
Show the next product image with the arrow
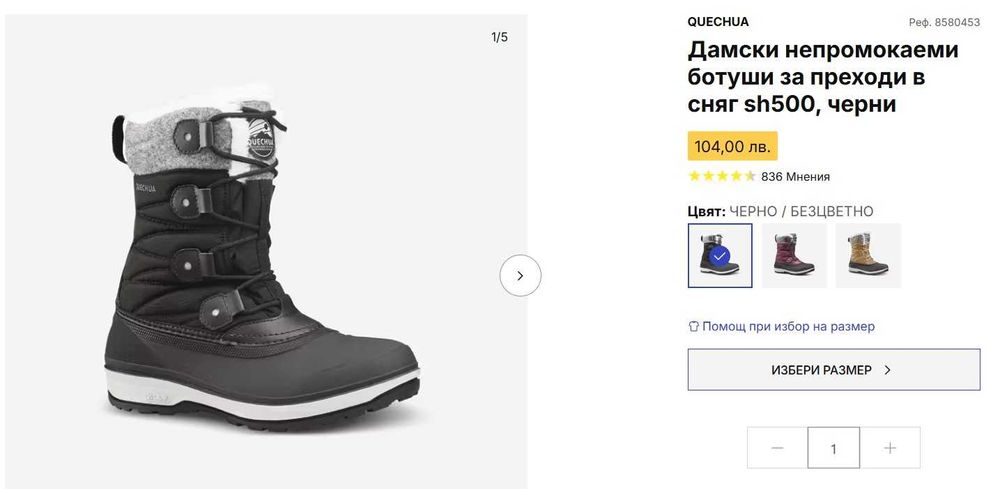(520, 276)
